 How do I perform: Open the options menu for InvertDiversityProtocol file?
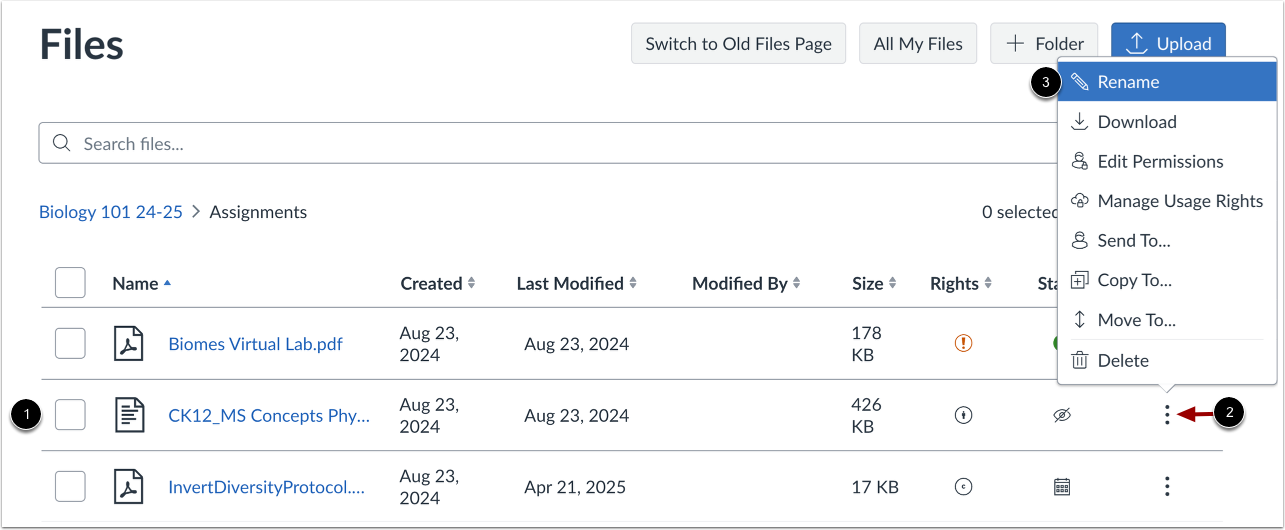point(1167,487)
